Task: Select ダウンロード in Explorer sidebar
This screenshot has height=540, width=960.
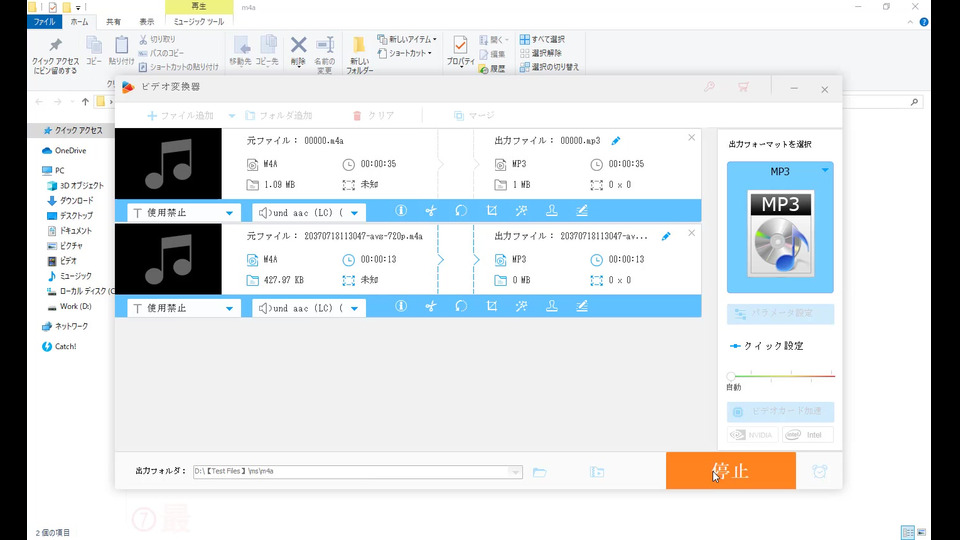Action: pos(70,200)
